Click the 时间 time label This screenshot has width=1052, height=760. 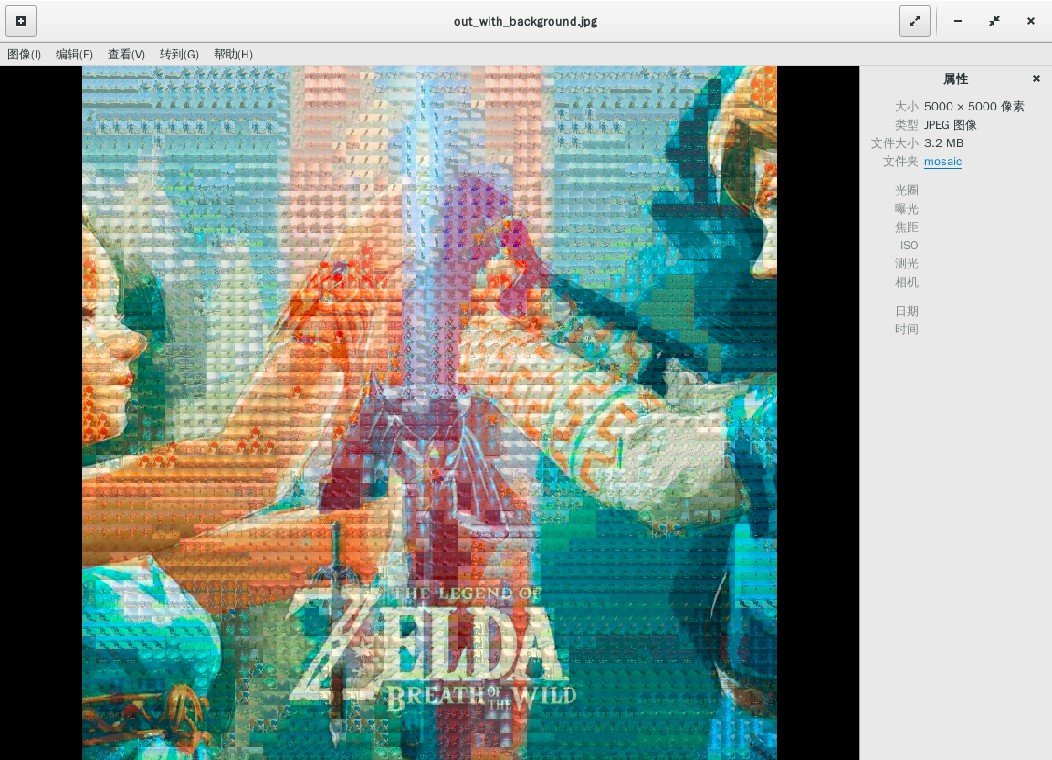click(x=906, y=329)
